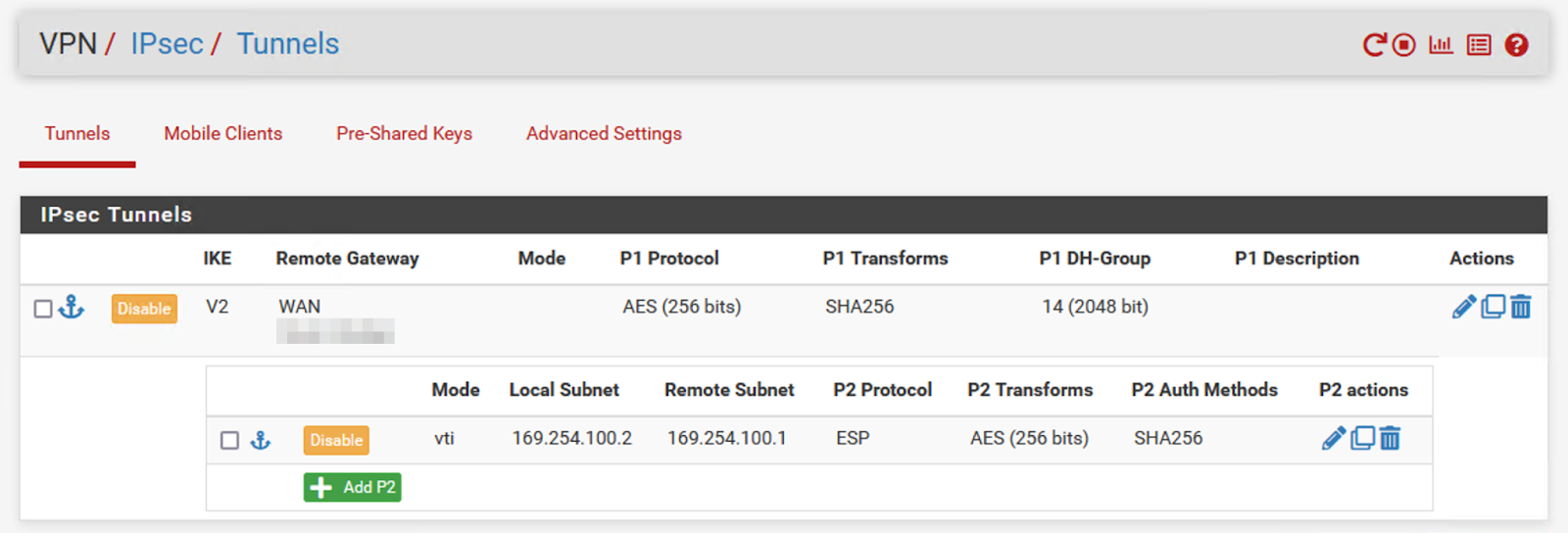Tick the phase 1 tunnel checkbox
The height and width of the screenshot is (533, 1568).
(x=43, y=309)
